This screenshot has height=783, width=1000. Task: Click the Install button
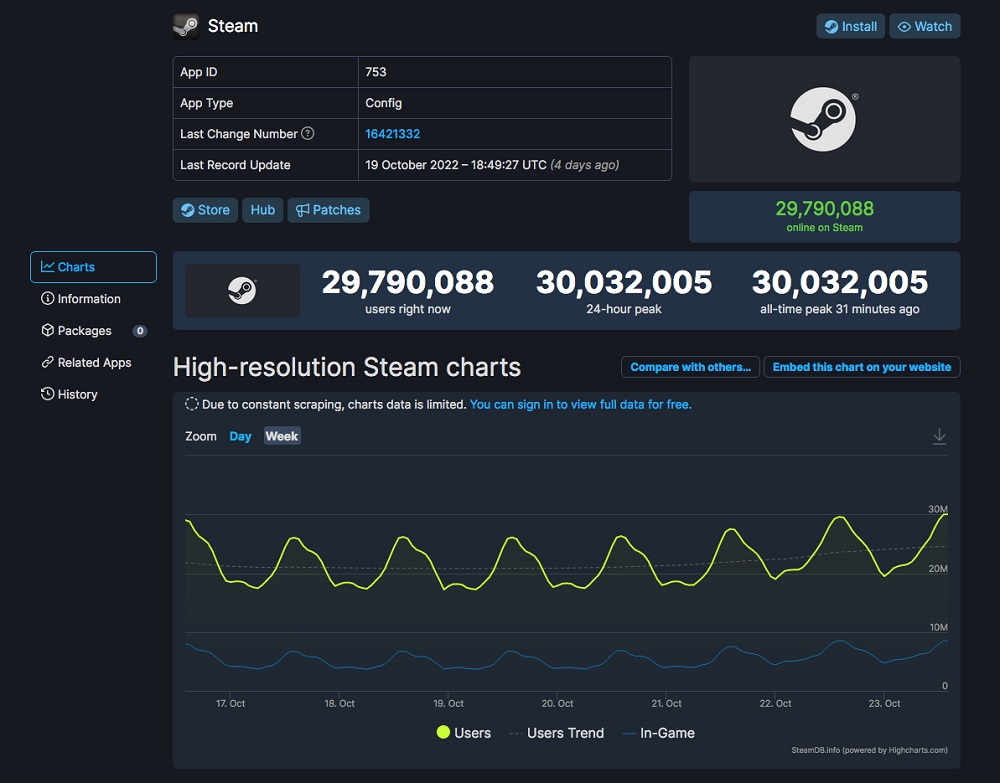(850, 26)
